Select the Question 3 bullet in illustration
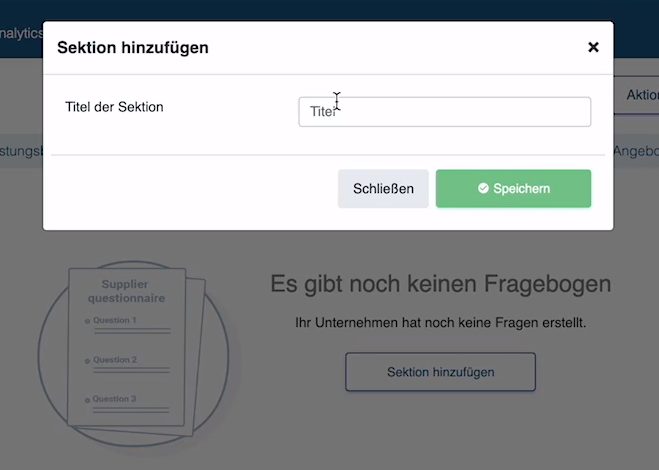659x470 pixels. point(88,399)
